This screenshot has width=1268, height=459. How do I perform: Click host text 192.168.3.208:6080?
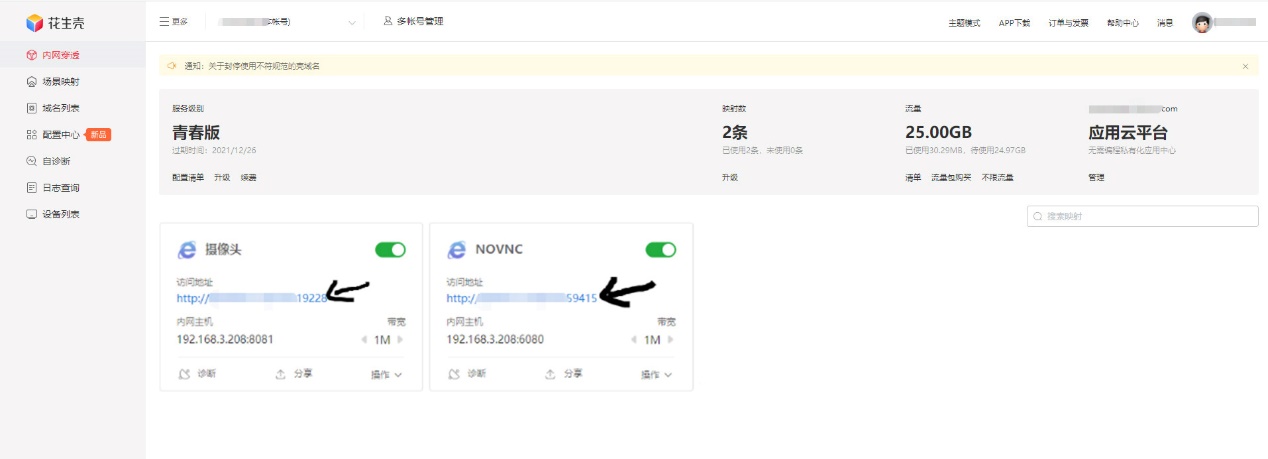point(495,340)
